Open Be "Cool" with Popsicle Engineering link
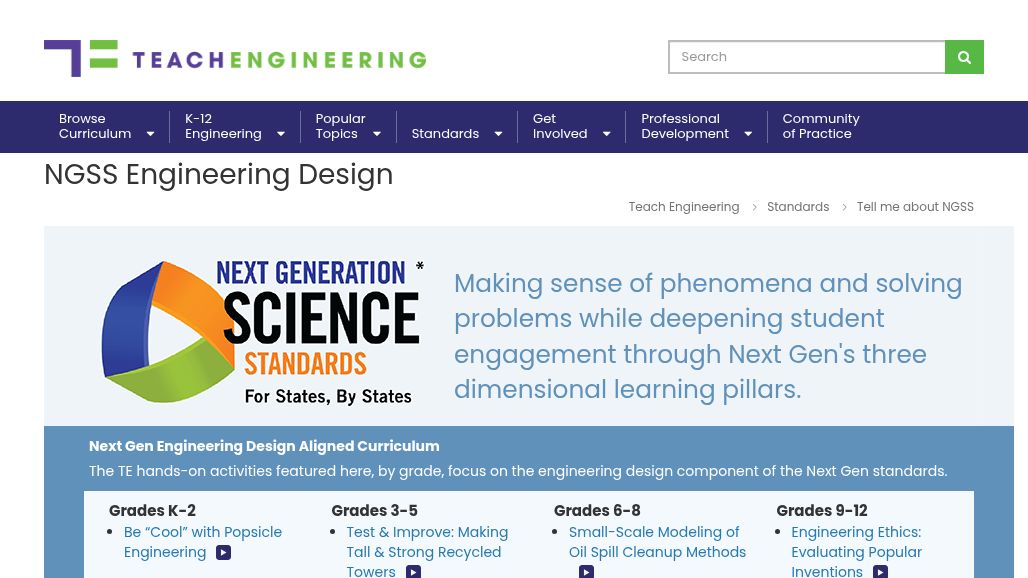Viewport: 1028px width, 578px height. (x=202, y=532)
